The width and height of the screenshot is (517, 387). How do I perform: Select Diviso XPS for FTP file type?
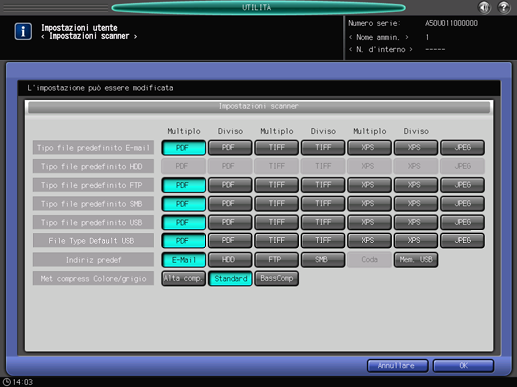[x=416, y=185]
